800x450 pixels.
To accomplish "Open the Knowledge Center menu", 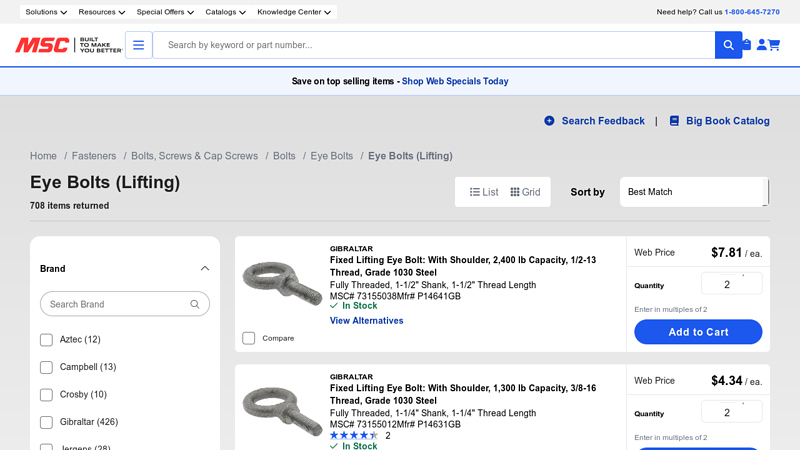I will click(x=294, y=12).
